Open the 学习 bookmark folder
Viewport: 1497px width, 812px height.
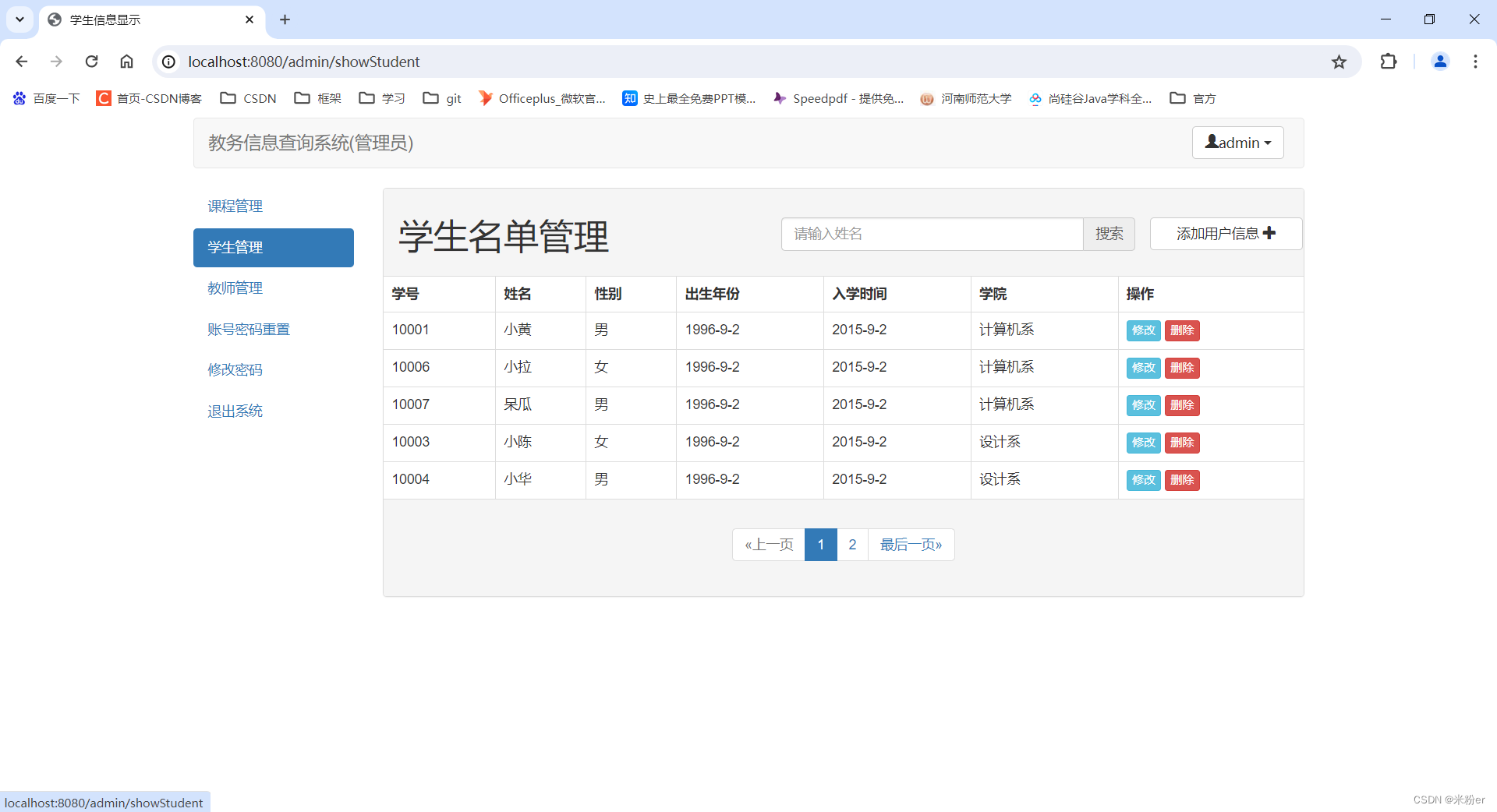pyautogui.click(x=382, y=98)
